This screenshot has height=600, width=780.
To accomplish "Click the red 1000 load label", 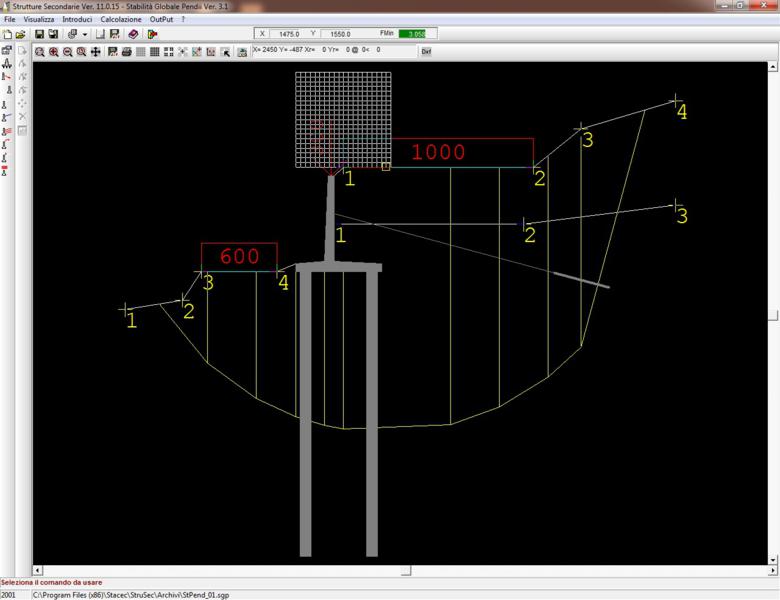I will [438, 152].
